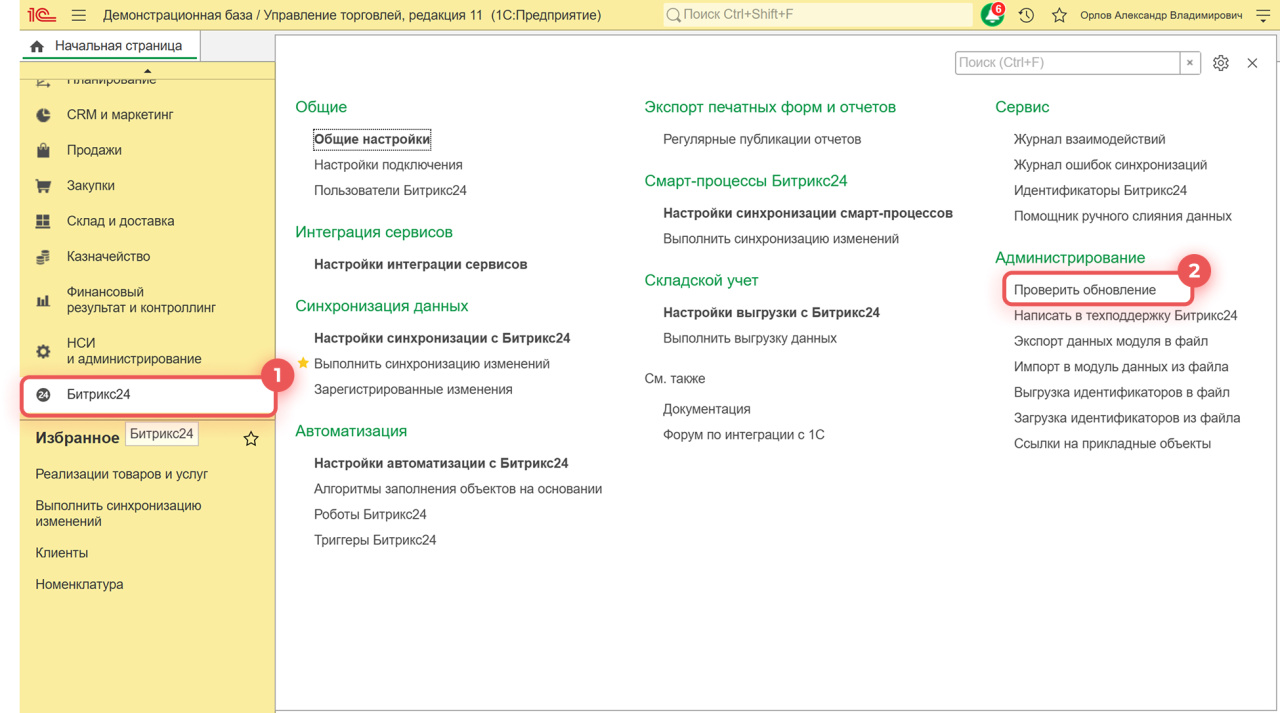Screen dimensions: 1280x713
Task: Open Форум по интеграции с 1С
Action: point(744,435)
